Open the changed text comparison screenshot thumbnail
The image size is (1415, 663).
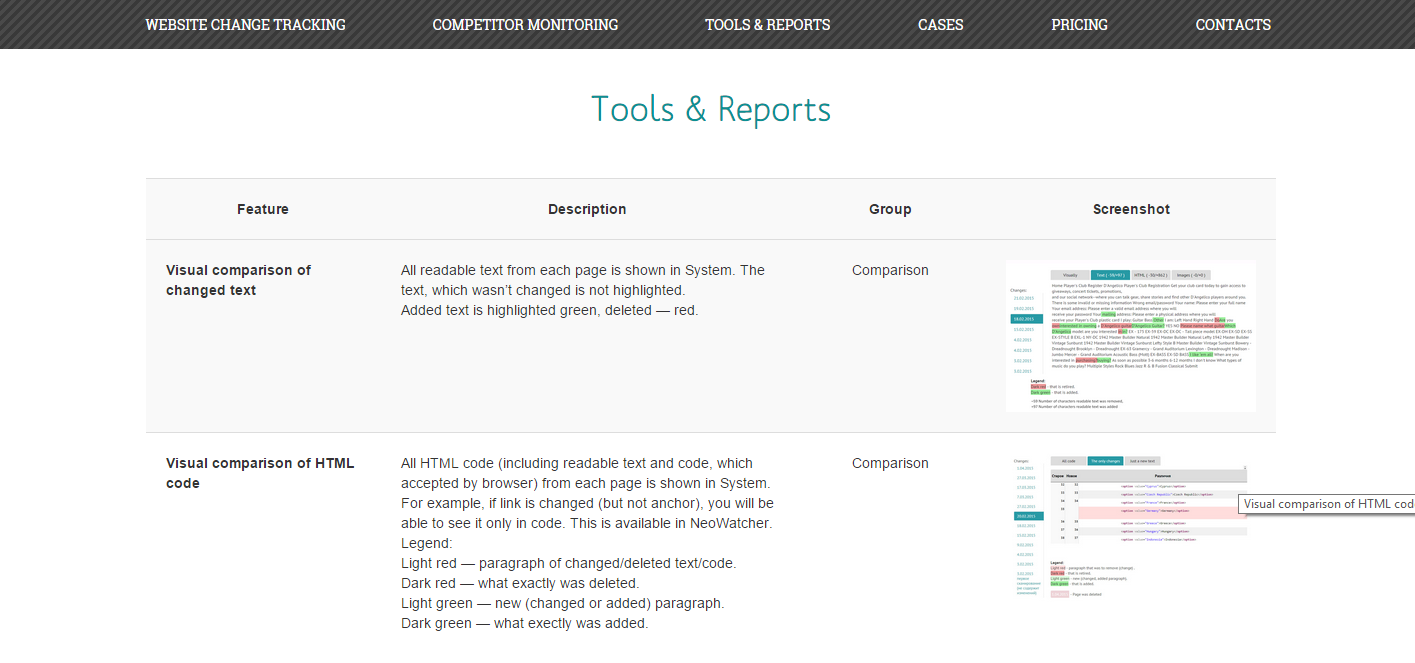pos(1130,336)
